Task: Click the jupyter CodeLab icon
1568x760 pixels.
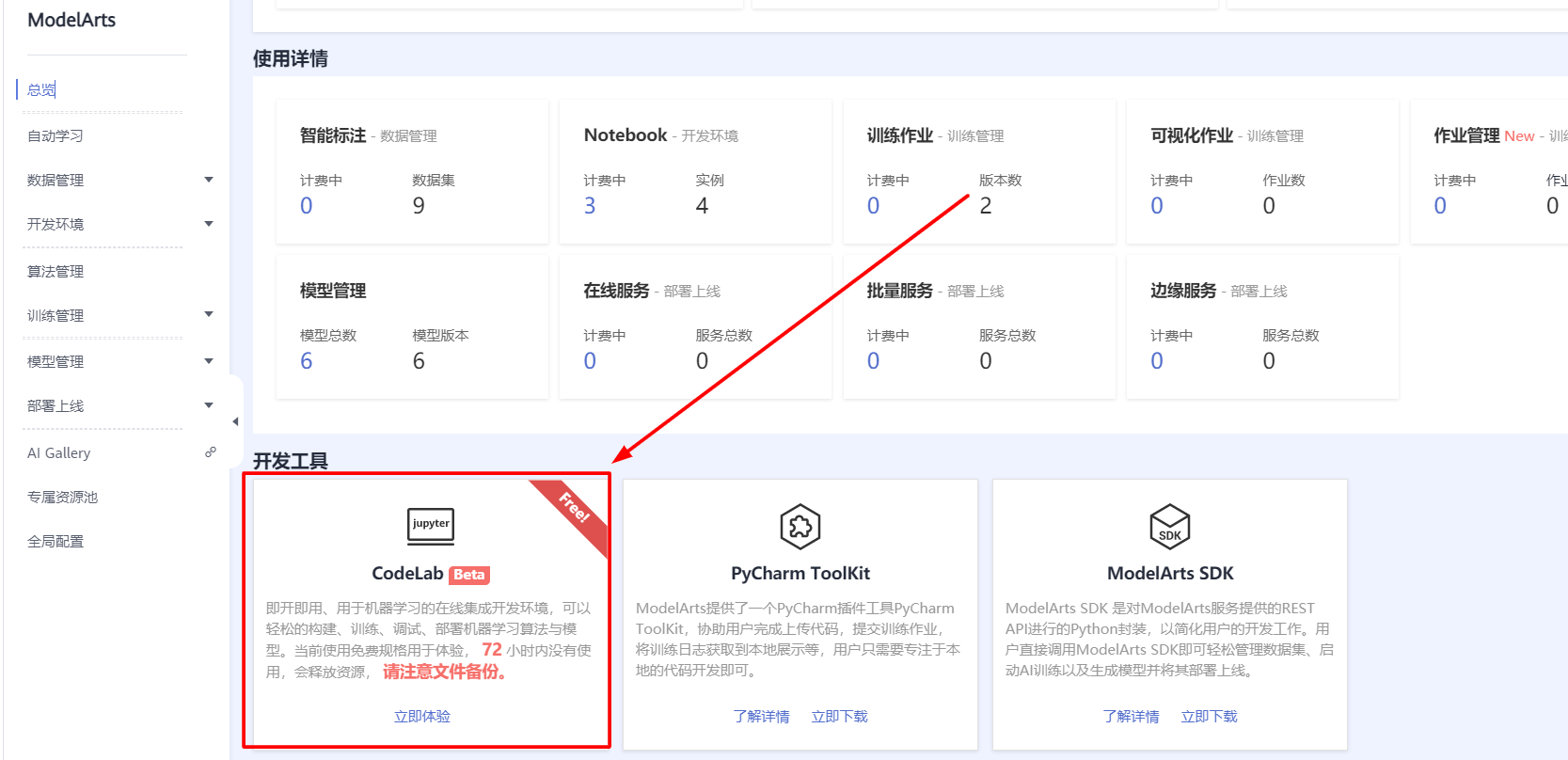Action: (x=431, y=526)
